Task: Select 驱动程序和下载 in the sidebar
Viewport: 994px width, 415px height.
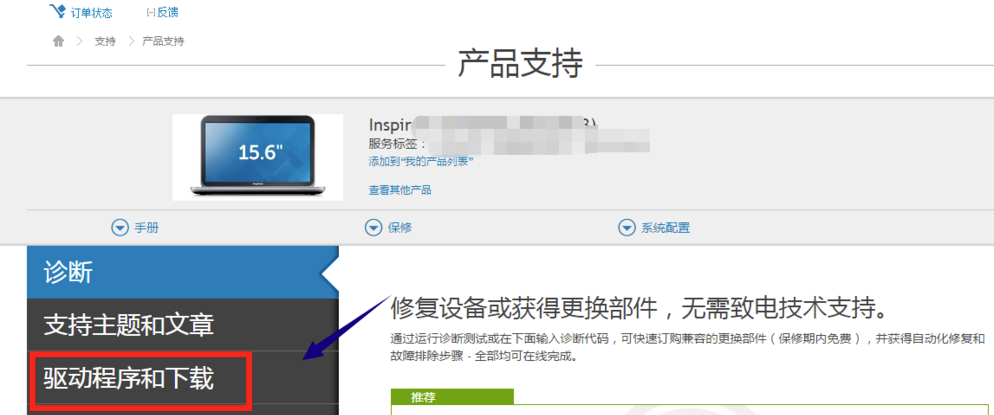Action: pyautogui.click(x=128, y=378)
